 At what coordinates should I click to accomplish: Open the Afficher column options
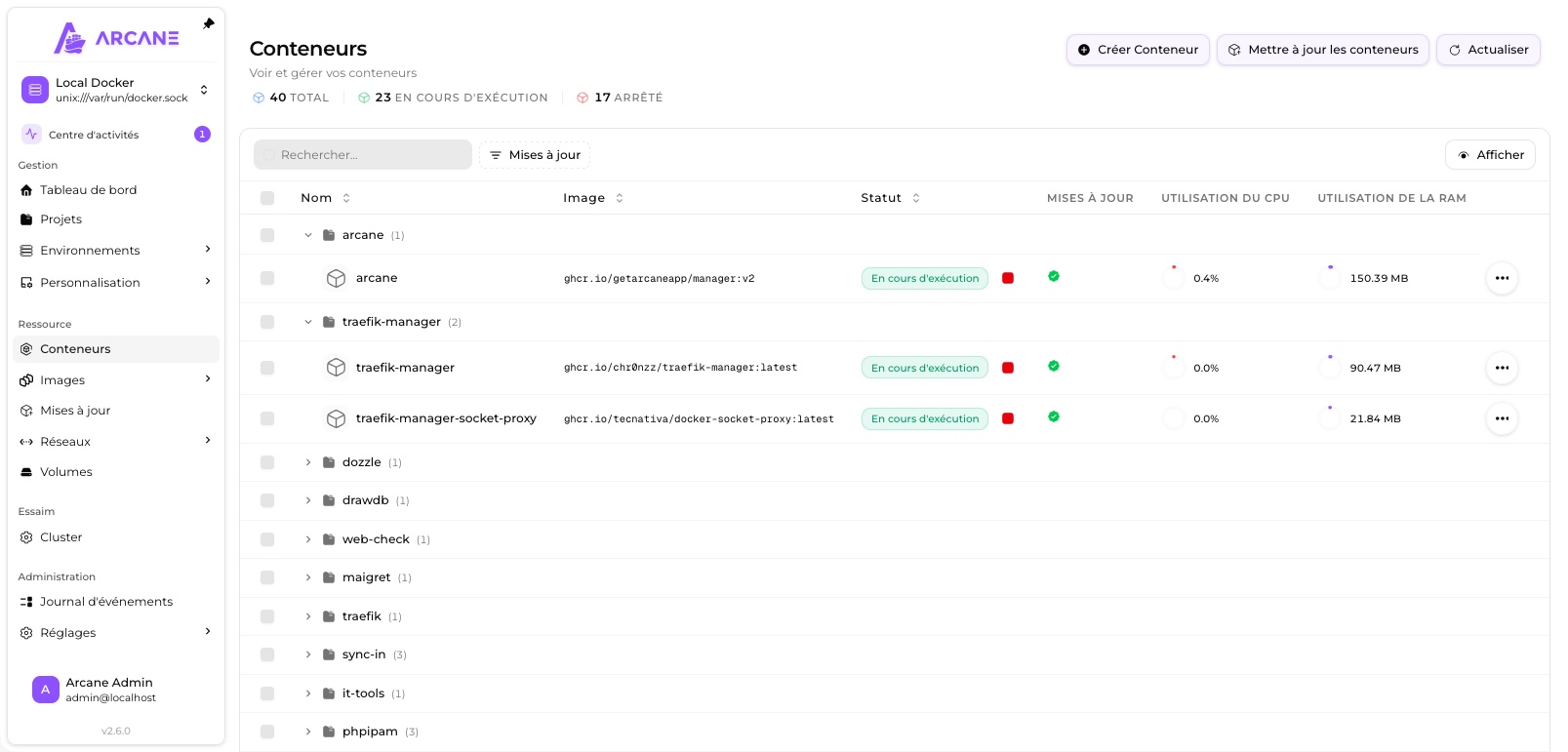[x=1490, y=155]
